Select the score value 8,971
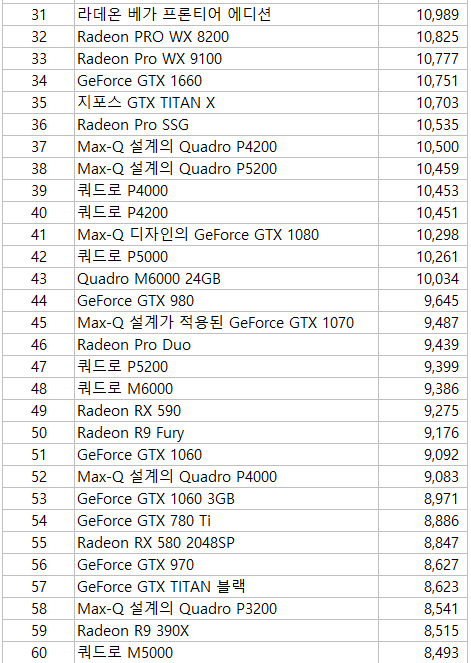 click(x=441, y=499)
